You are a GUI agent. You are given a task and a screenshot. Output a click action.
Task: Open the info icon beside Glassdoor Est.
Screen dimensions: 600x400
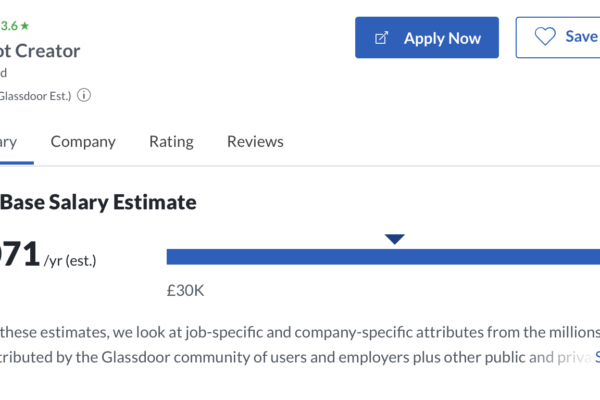(84, 95)
